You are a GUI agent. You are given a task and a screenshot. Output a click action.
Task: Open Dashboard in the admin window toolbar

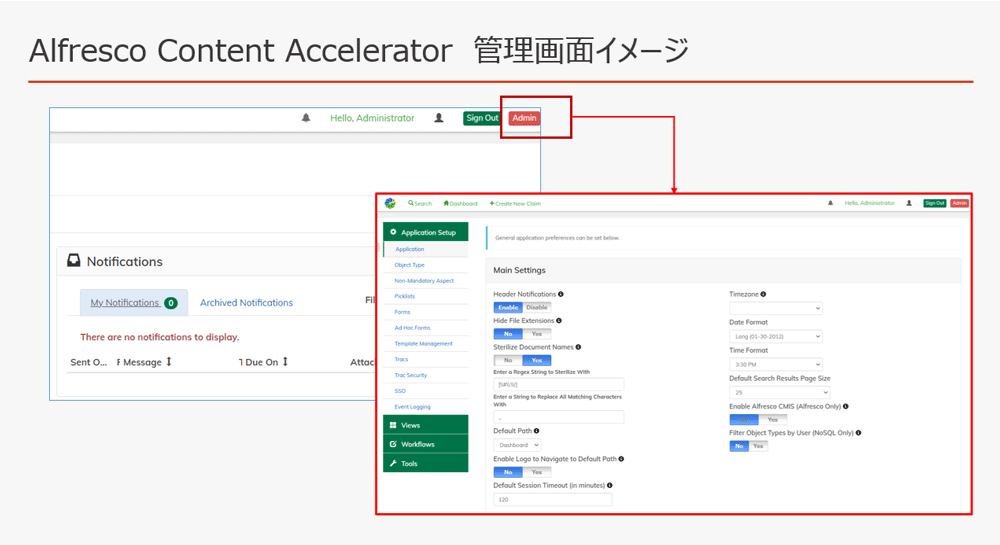pyautogui.click(x=460, y=203)
